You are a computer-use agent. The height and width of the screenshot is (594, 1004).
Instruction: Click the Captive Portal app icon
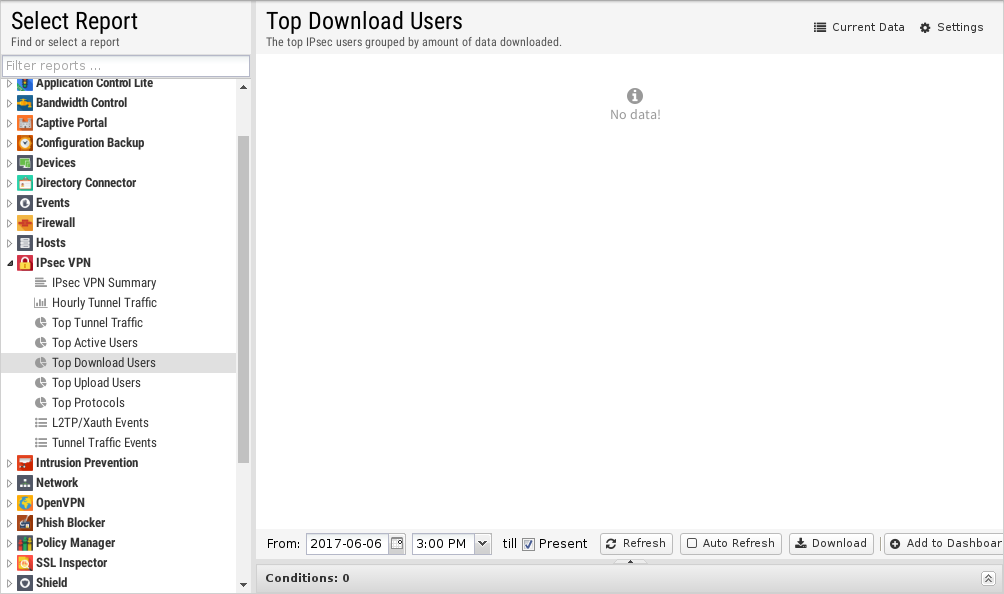tap(25, 123)
